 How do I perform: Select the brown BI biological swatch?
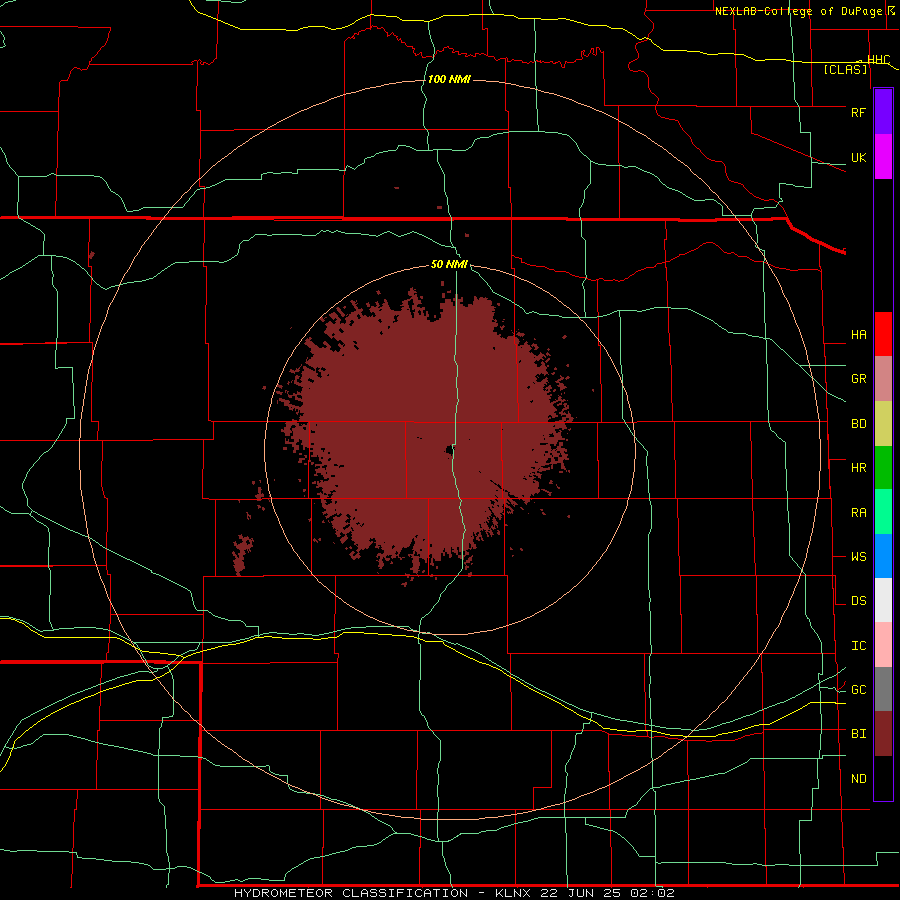883,734
